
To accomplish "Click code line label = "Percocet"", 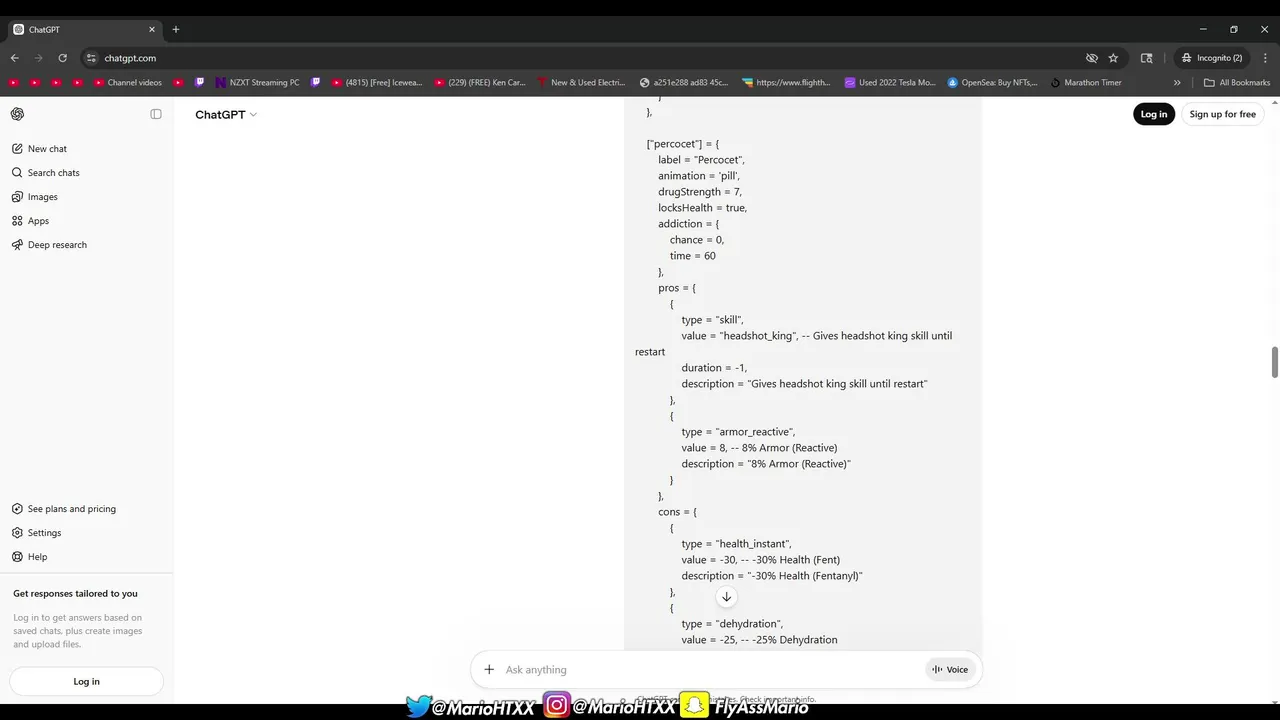I will pyautogui.click(x=701, y=160).
